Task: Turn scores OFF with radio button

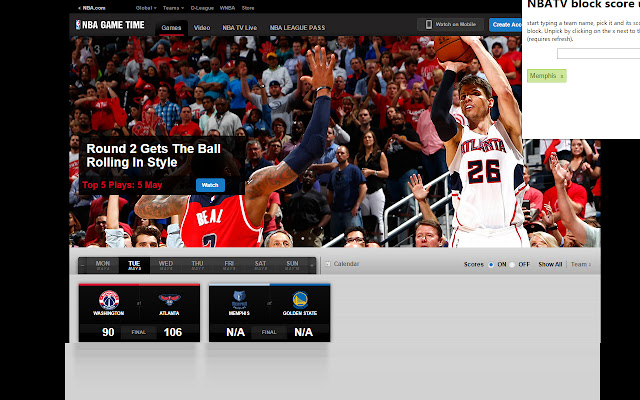Action: tap(512, 264)
